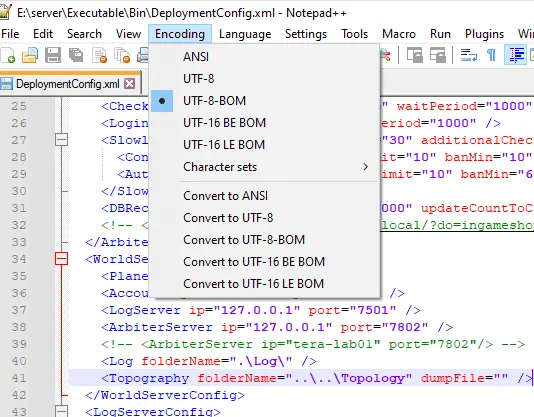534x417 pixels.
Task: Switch to the DeploymentConfig.xml tab
Action: [x=67, y=84]
